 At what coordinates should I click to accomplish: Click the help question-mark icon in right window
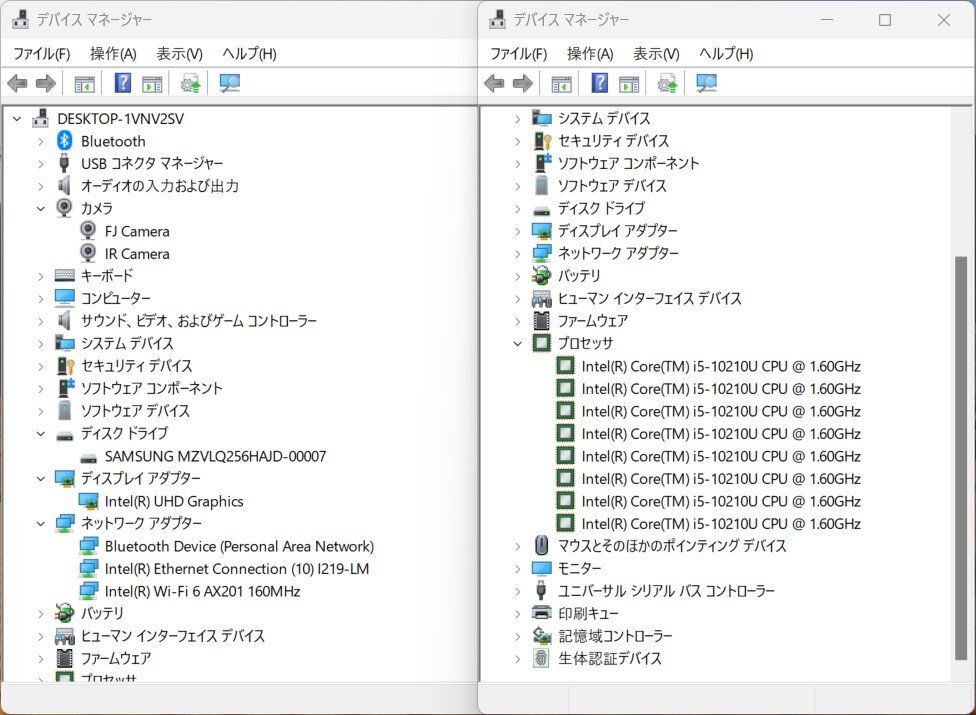[600, 82]
